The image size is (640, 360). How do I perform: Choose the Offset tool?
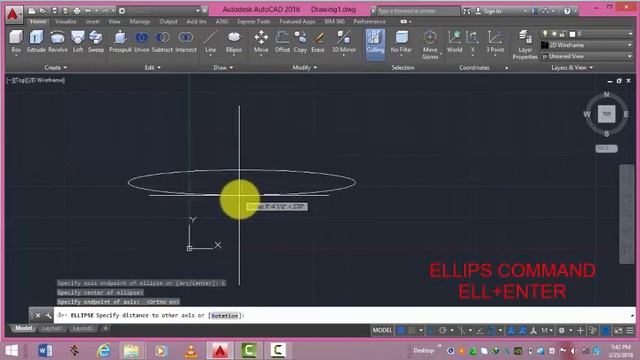pos(282,42)
